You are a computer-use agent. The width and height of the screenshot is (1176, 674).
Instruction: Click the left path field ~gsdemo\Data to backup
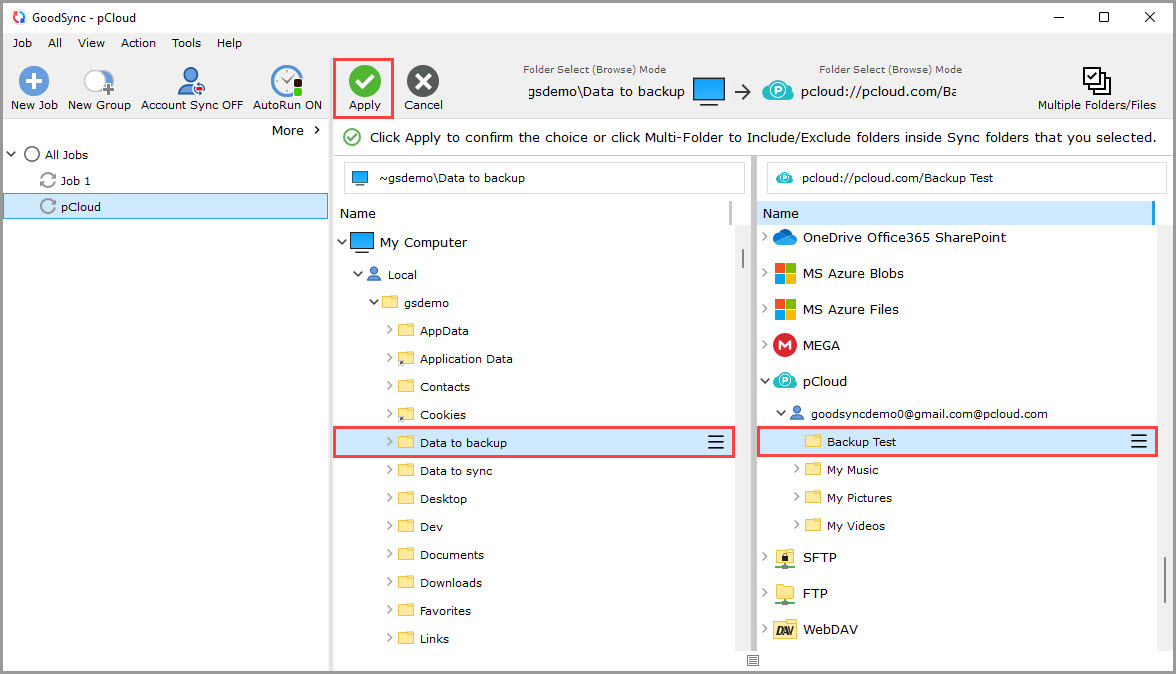pos(544,178)
